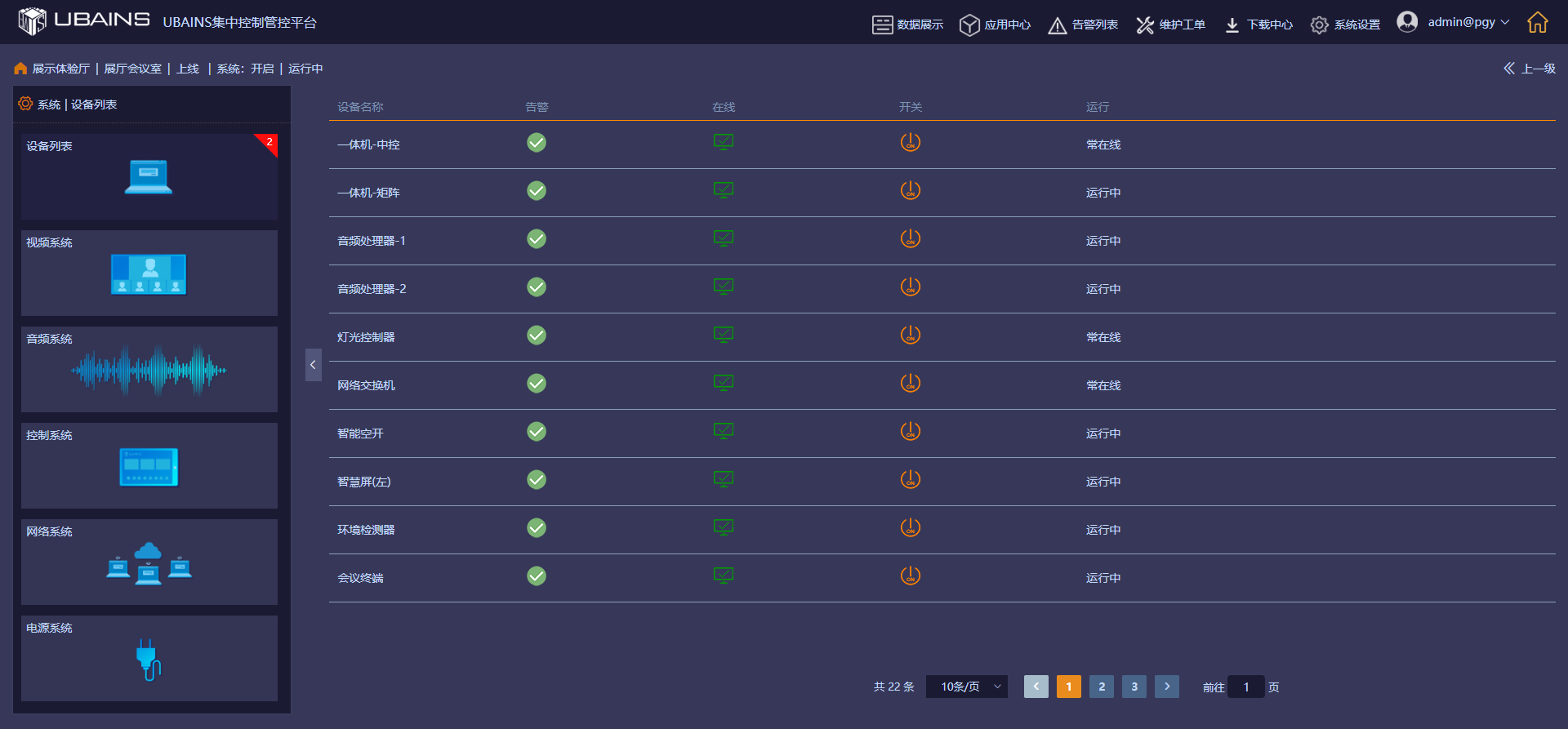
Task: Click the alarm checkmark for 一体机-中控
Action: 537,143
